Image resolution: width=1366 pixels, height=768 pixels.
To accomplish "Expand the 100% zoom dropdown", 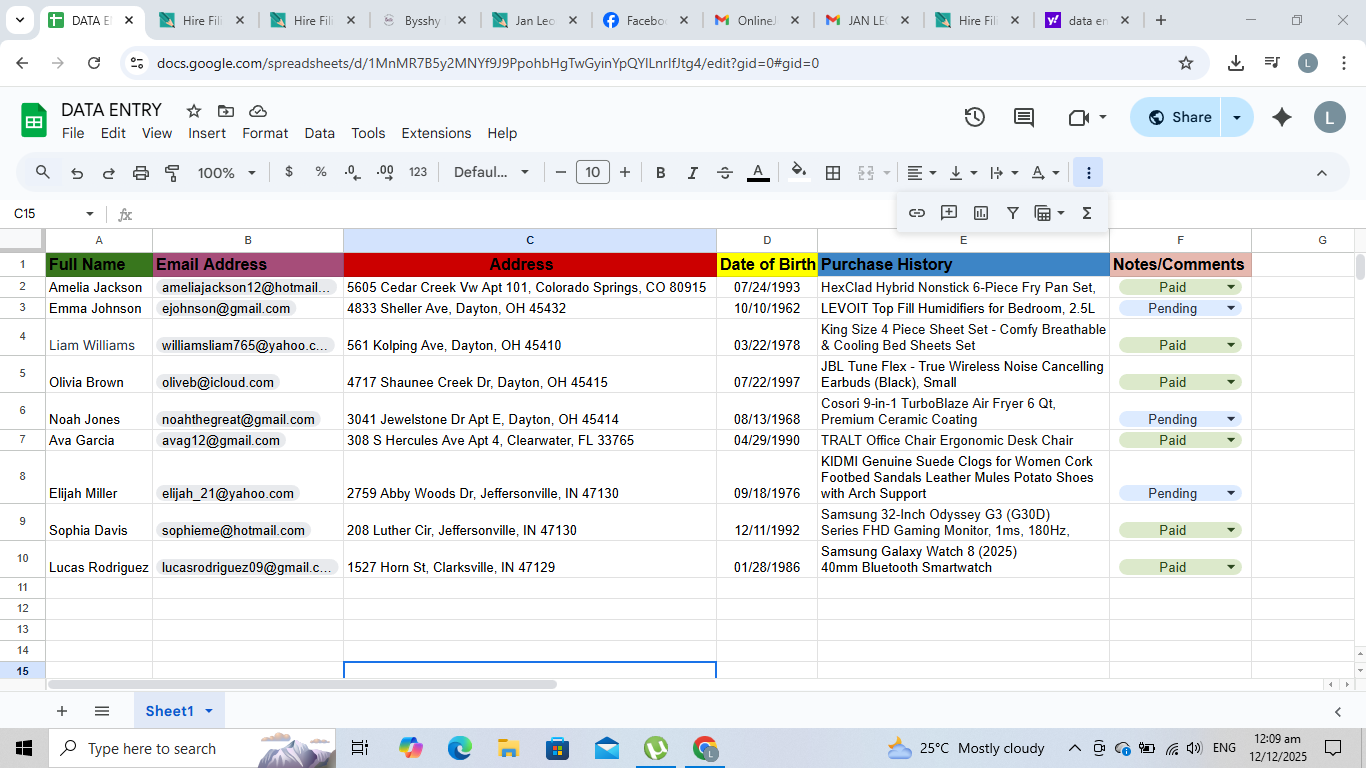I will click(x=227, y=173).
